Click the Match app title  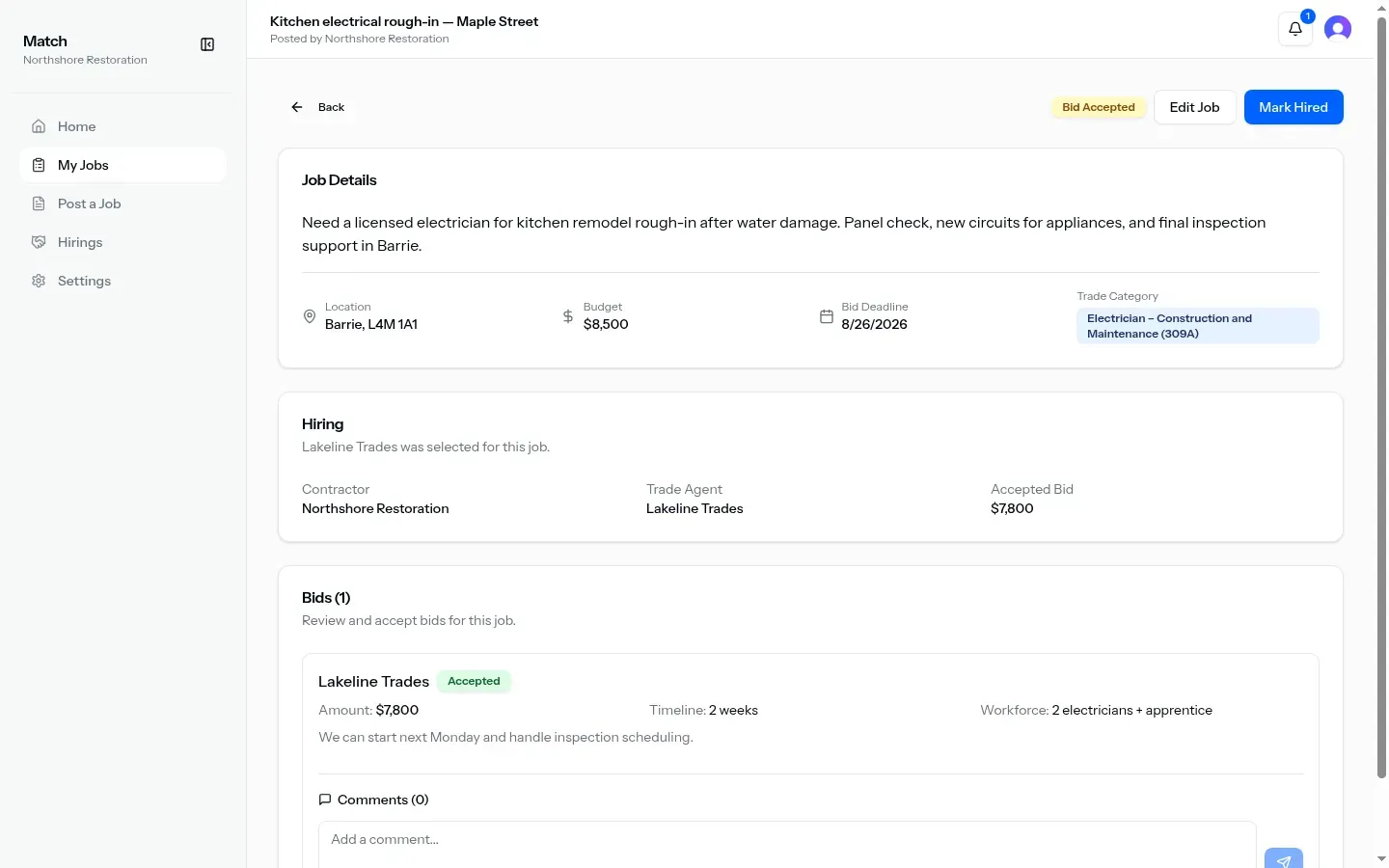pos(45,41)
